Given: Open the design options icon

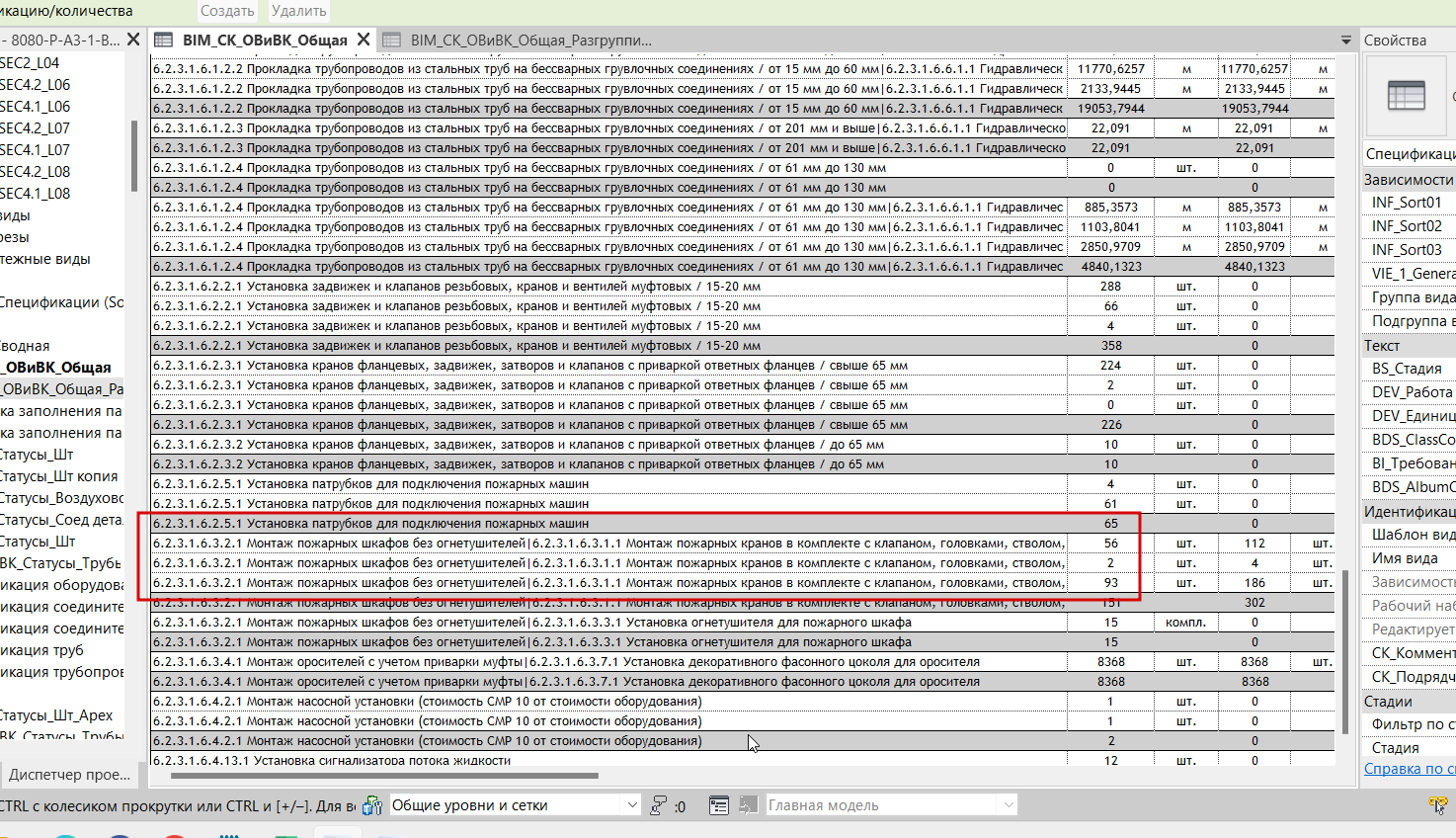Looking at the screenshot, I should (x=719, y=805).
